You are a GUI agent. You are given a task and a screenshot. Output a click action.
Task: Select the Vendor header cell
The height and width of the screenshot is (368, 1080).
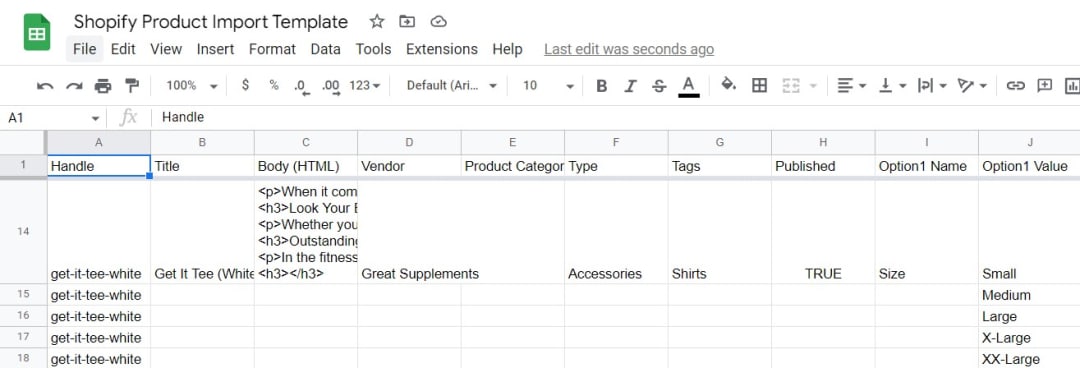click(409, 166)
